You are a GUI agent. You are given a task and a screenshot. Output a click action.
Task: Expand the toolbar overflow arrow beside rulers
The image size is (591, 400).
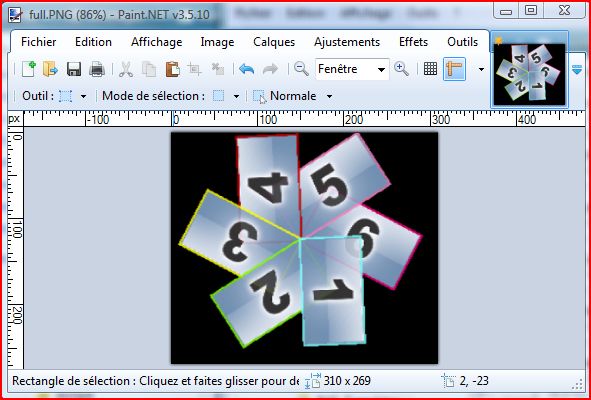tap(481, 69)
